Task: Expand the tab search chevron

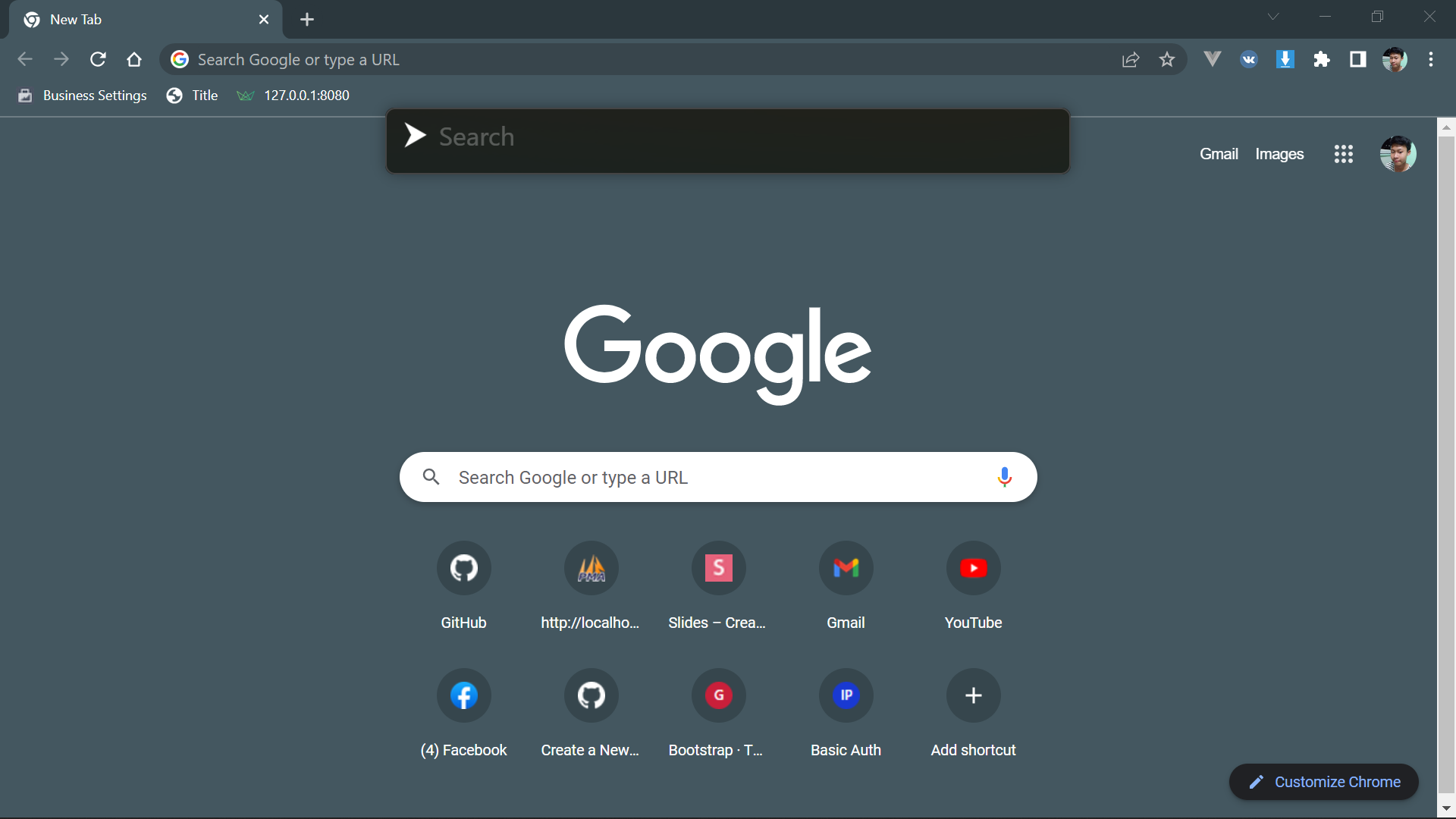Action: click(1273, 17)
